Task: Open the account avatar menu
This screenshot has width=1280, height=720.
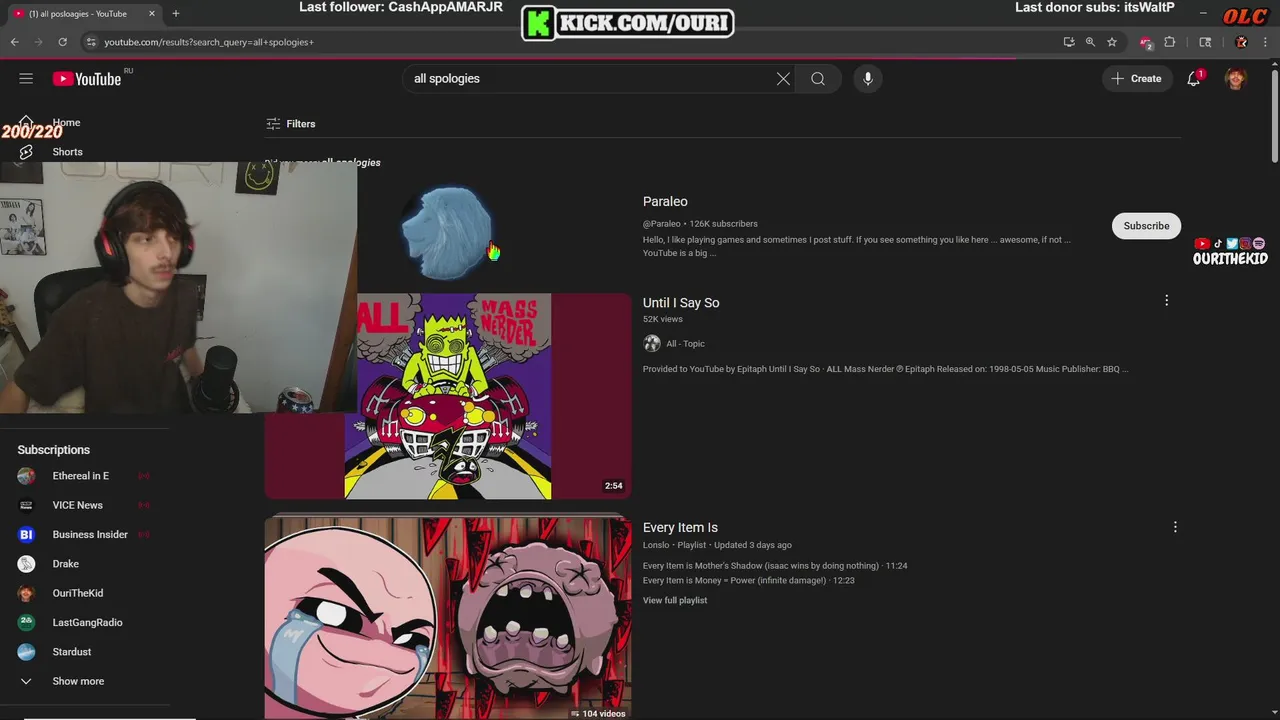Action: point(1236,79)
